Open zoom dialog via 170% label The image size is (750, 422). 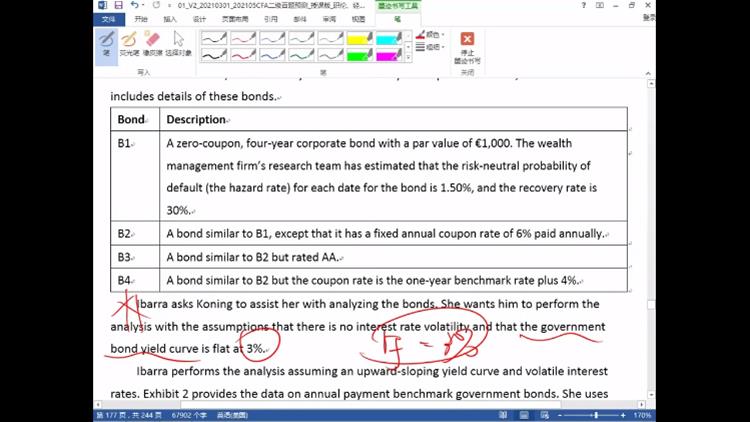tap(642, 415)
